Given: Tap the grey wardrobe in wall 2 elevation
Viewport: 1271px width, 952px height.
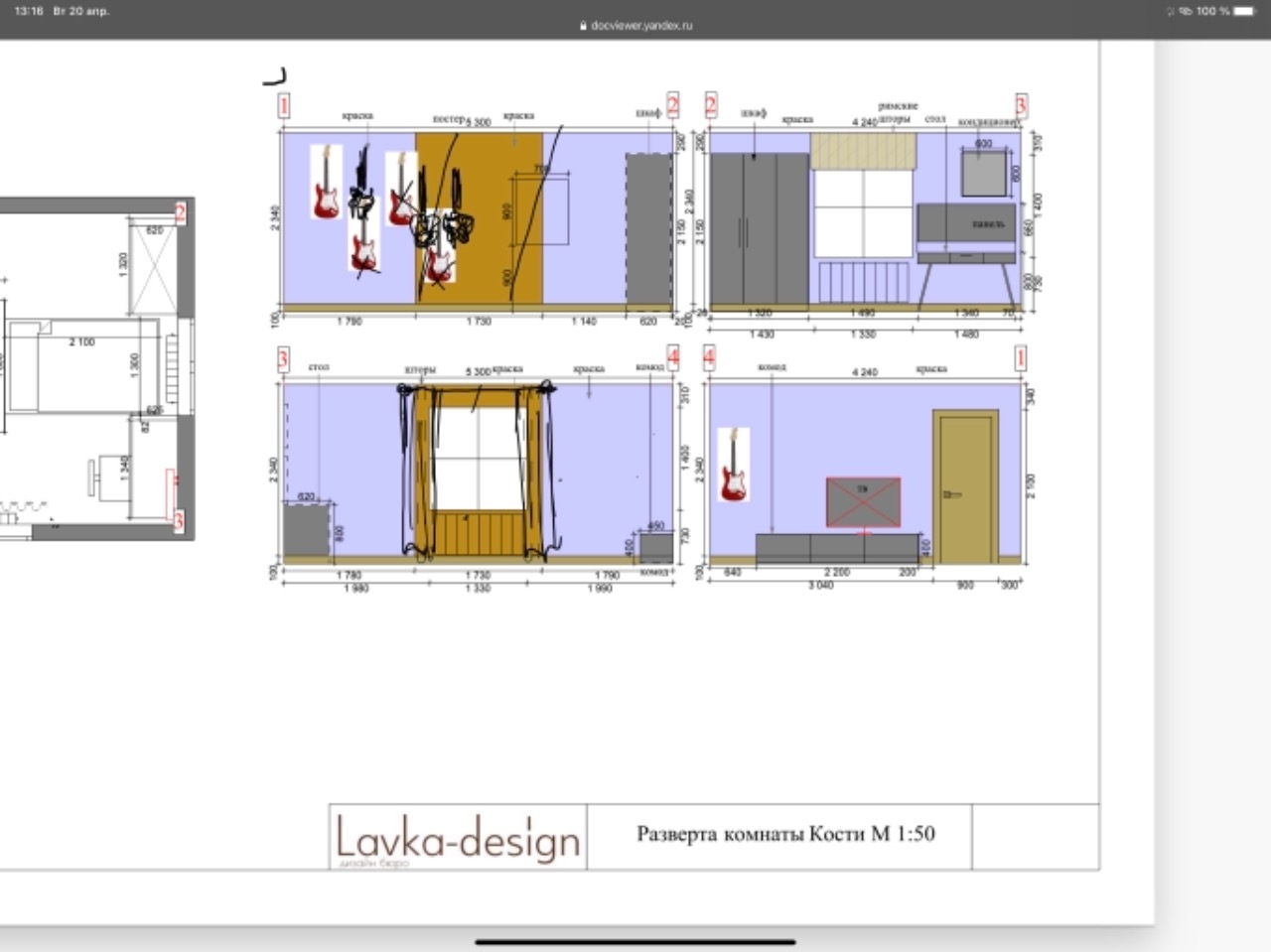Looking at the screenshot, I should tap(760, 228).
